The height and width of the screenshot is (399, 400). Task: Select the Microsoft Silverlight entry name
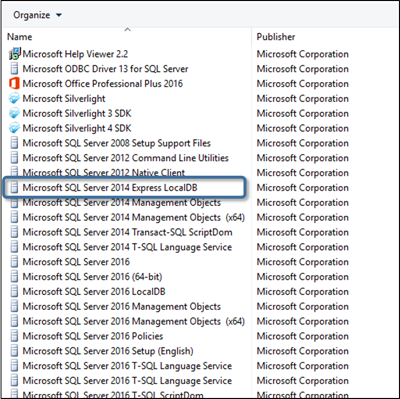coord(64,98)
